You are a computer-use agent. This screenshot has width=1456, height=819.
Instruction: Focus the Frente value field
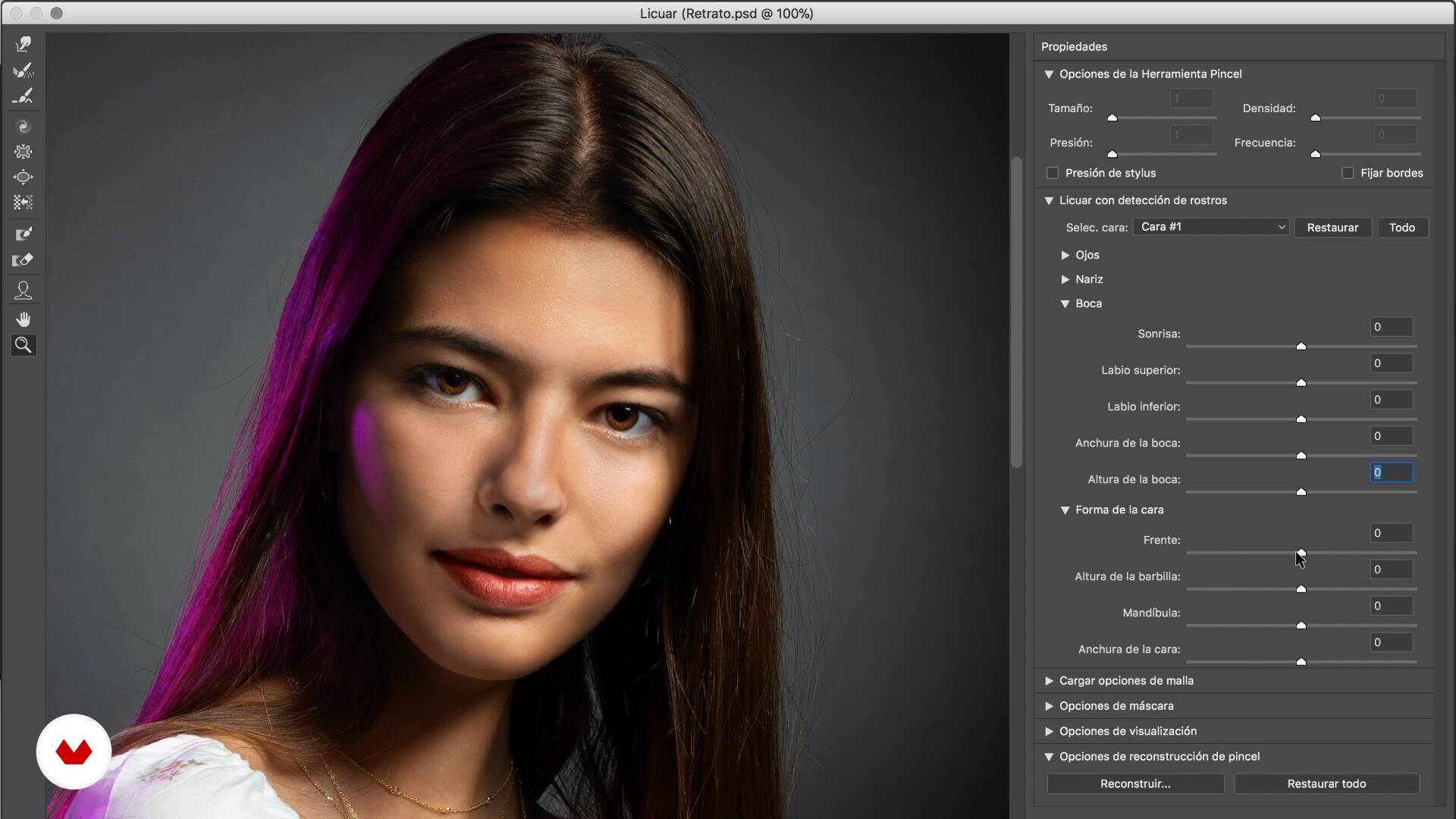pos(1392,533)
